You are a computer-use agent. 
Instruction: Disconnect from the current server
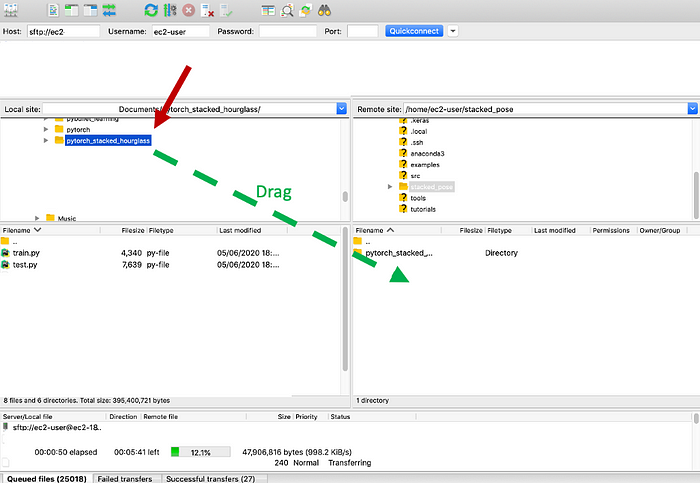(x=207, y=10)
